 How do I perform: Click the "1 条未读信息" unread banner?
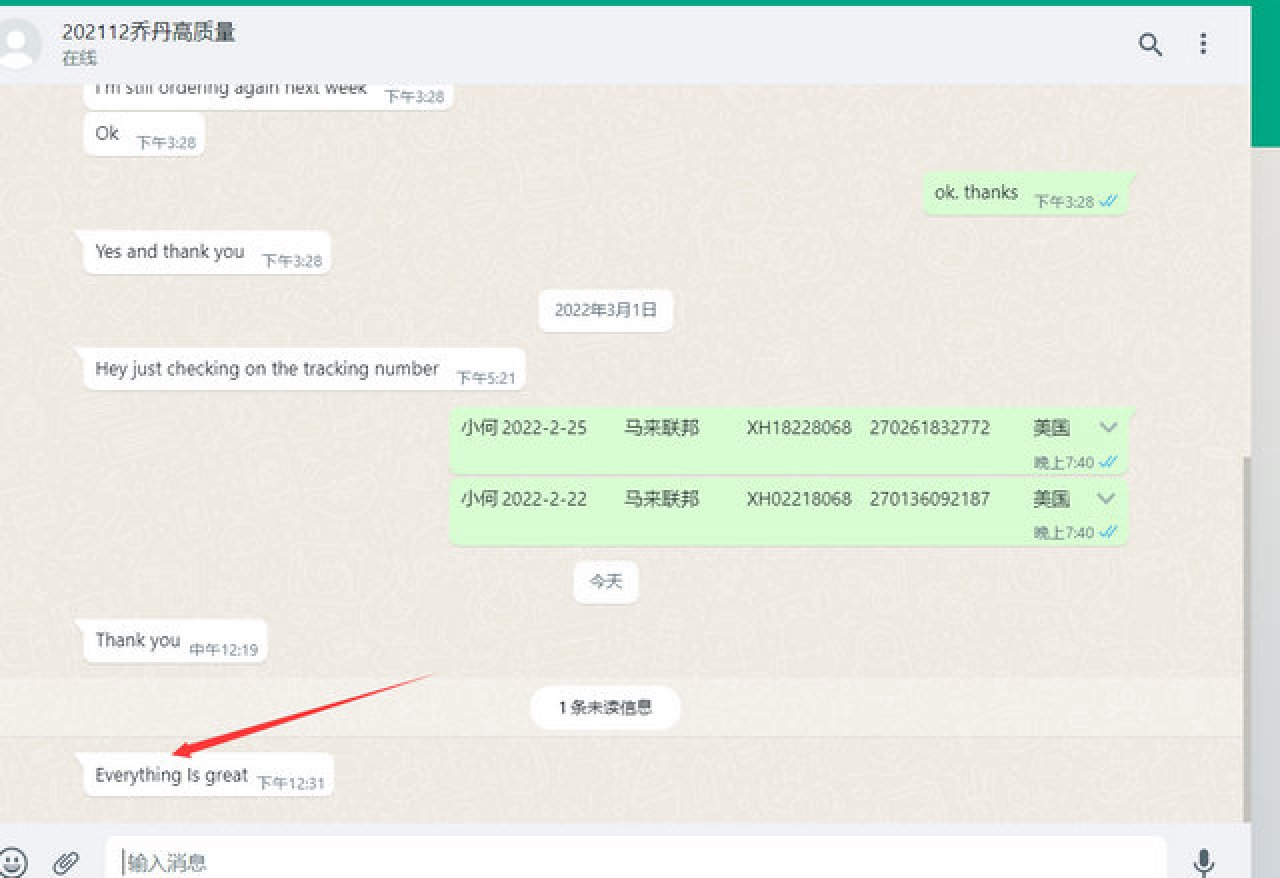click(x=605, y=708)
